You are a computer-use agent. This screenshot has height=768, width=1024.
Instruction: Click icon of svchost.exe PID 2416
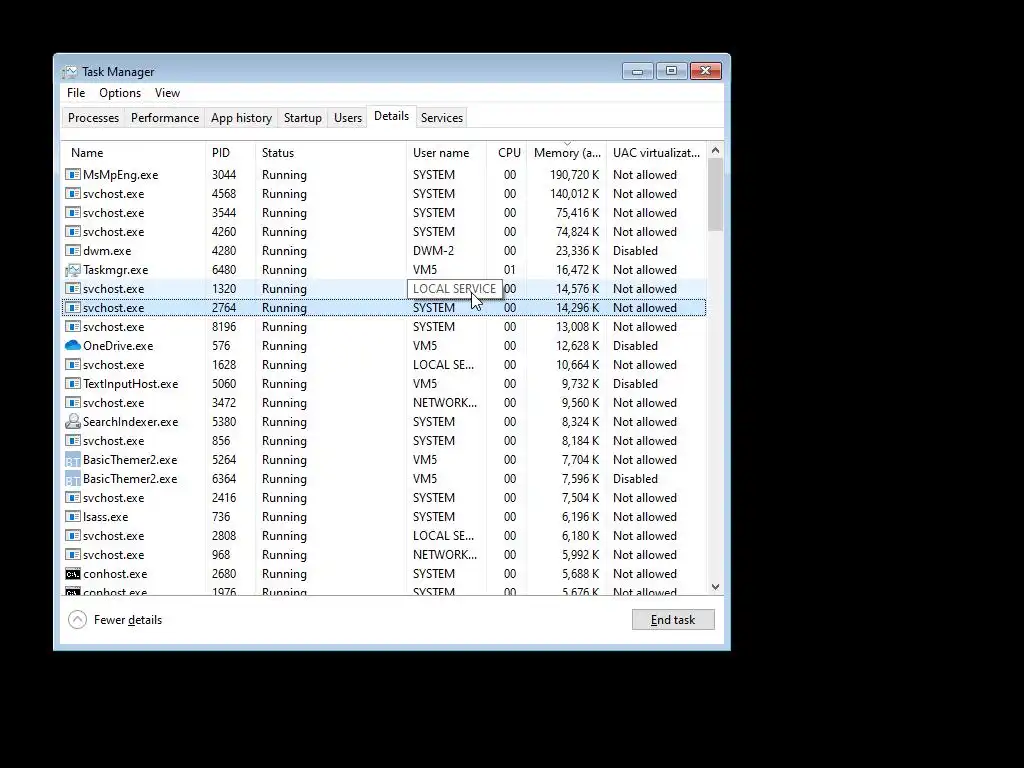coord(72,498)
